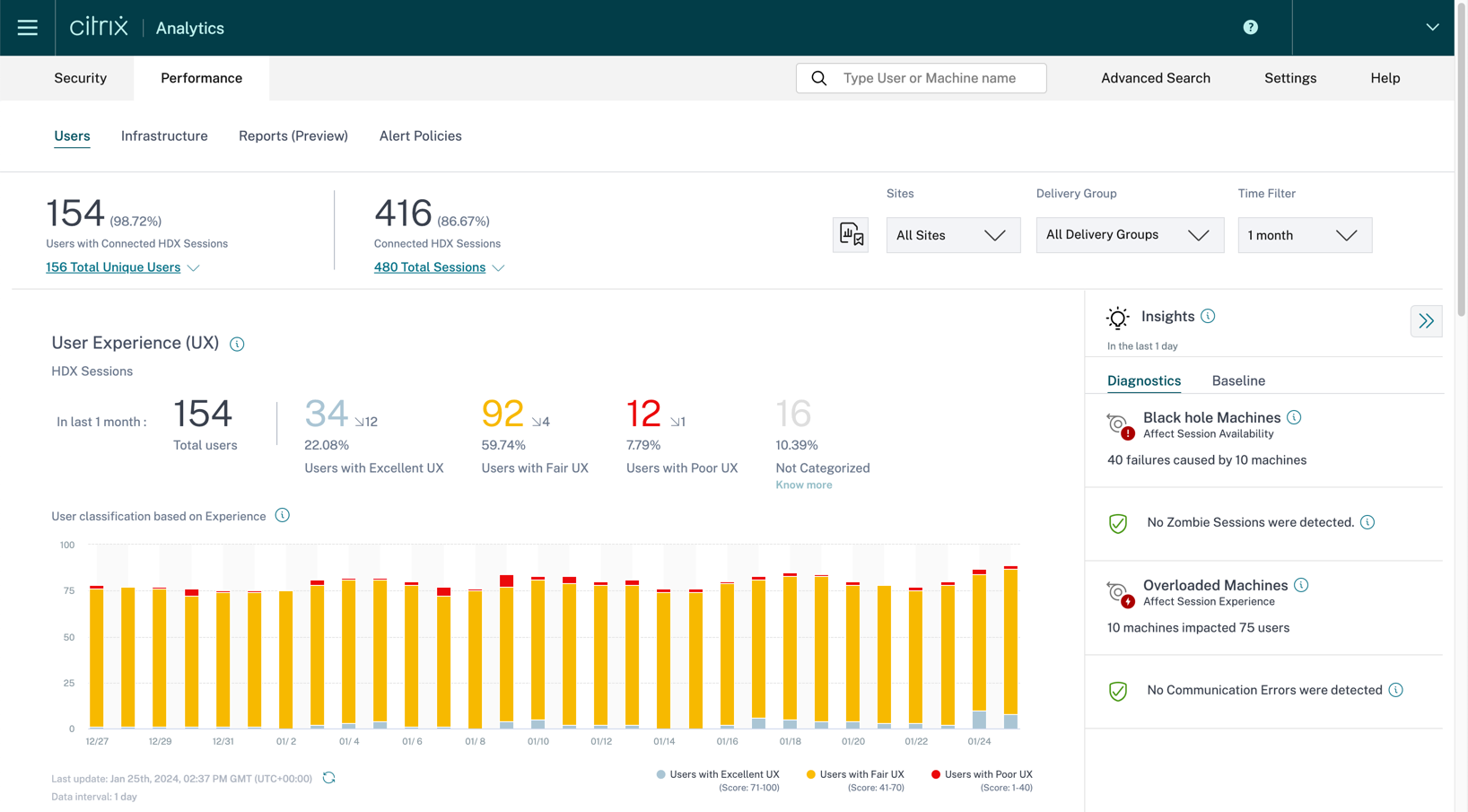Viewport: 1468px width, 812px height.
Task: Click the info icon beside Black hole Machines
Action: point(1293,417)
